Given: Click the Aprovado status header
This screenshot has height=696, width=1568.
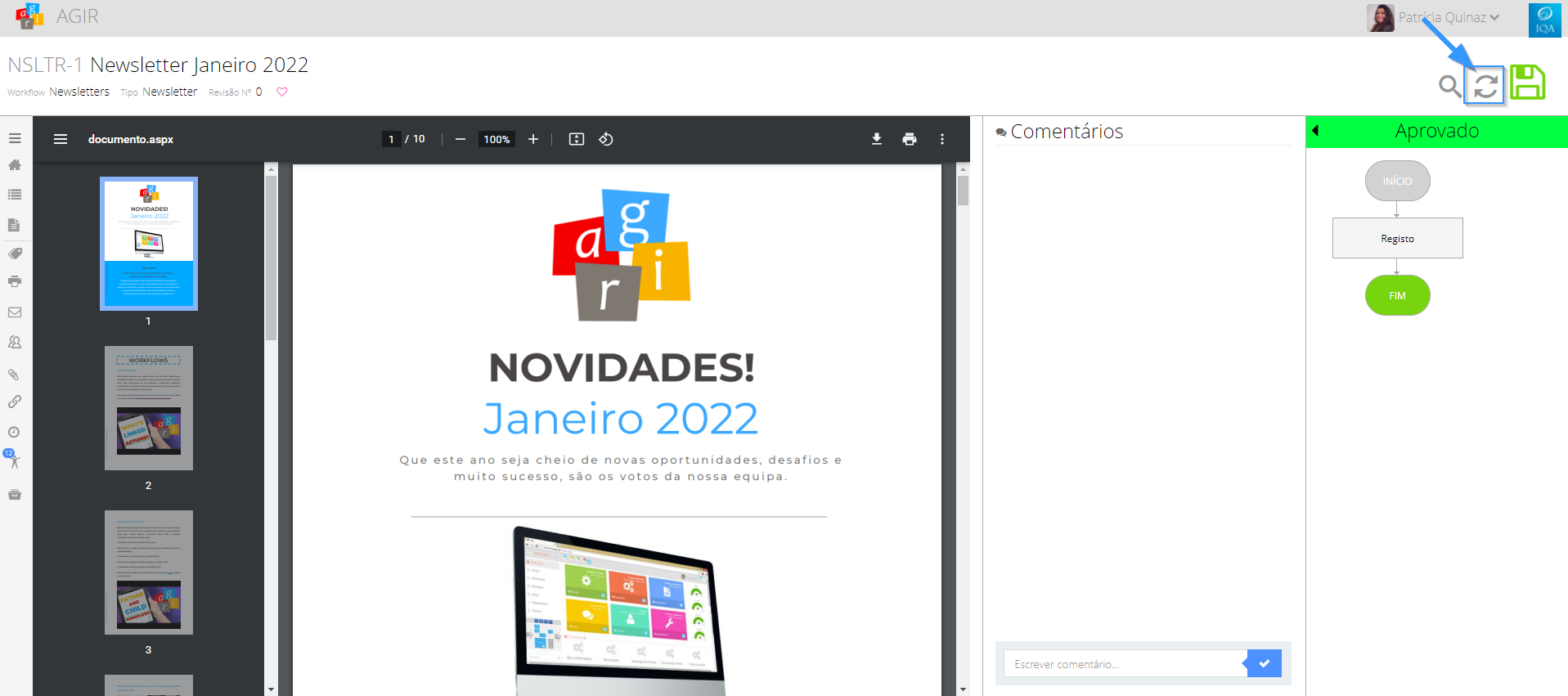Looking at the screenshot, I should click(1437, 131).
